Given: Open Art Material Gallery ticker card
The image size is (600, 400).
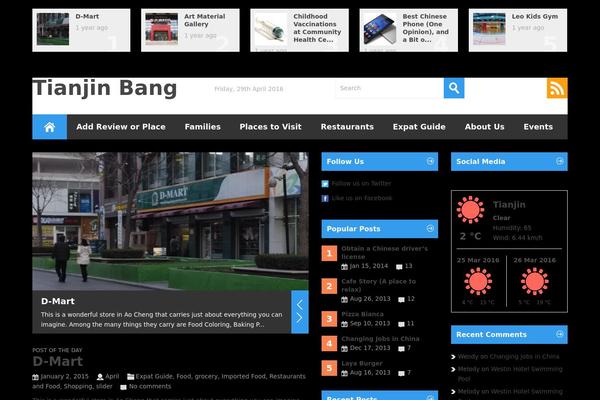Looking at the screenshot, I should coord(190,30).
